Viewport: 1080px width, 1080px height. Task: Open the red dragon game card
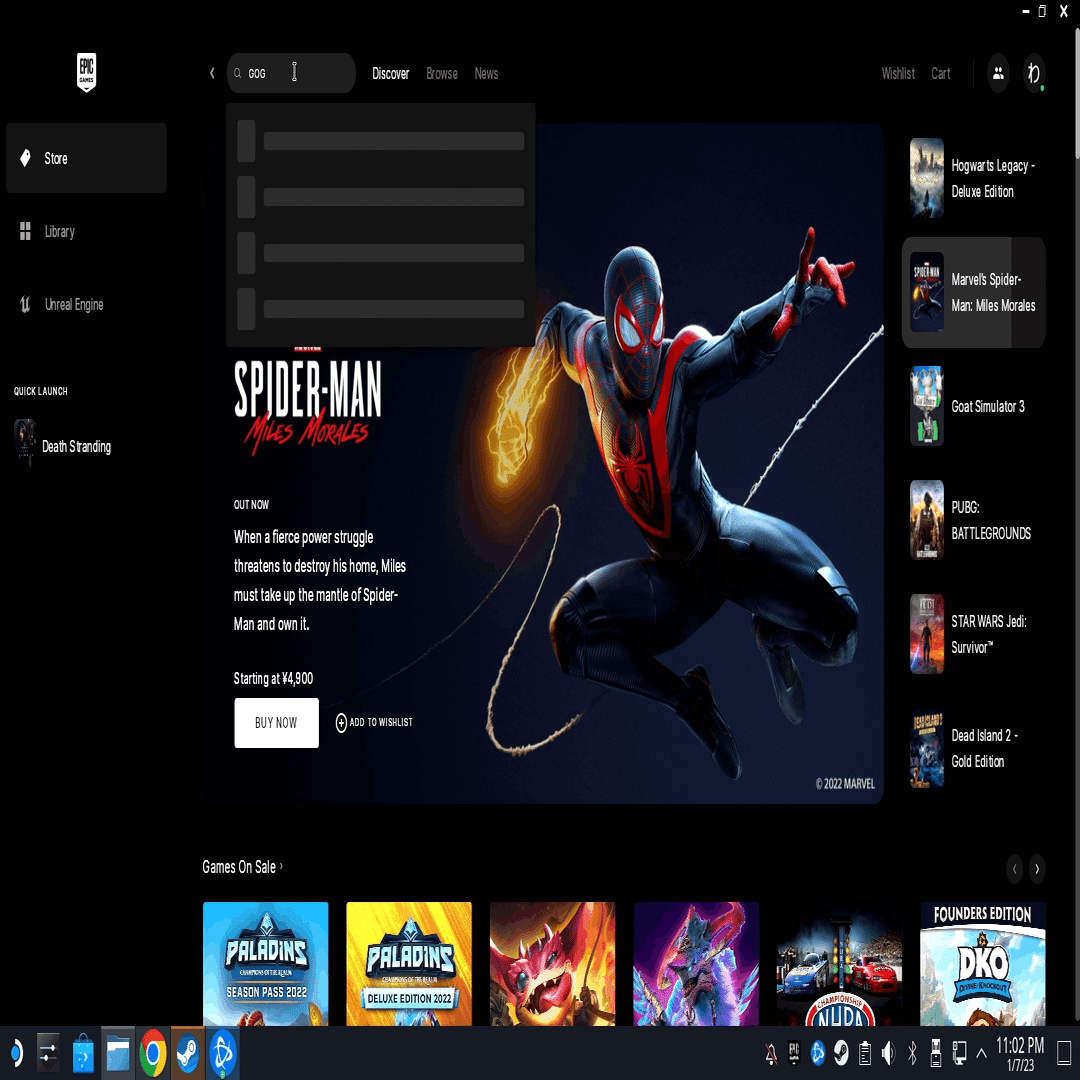pyautogui.click(x=552, y=964)
